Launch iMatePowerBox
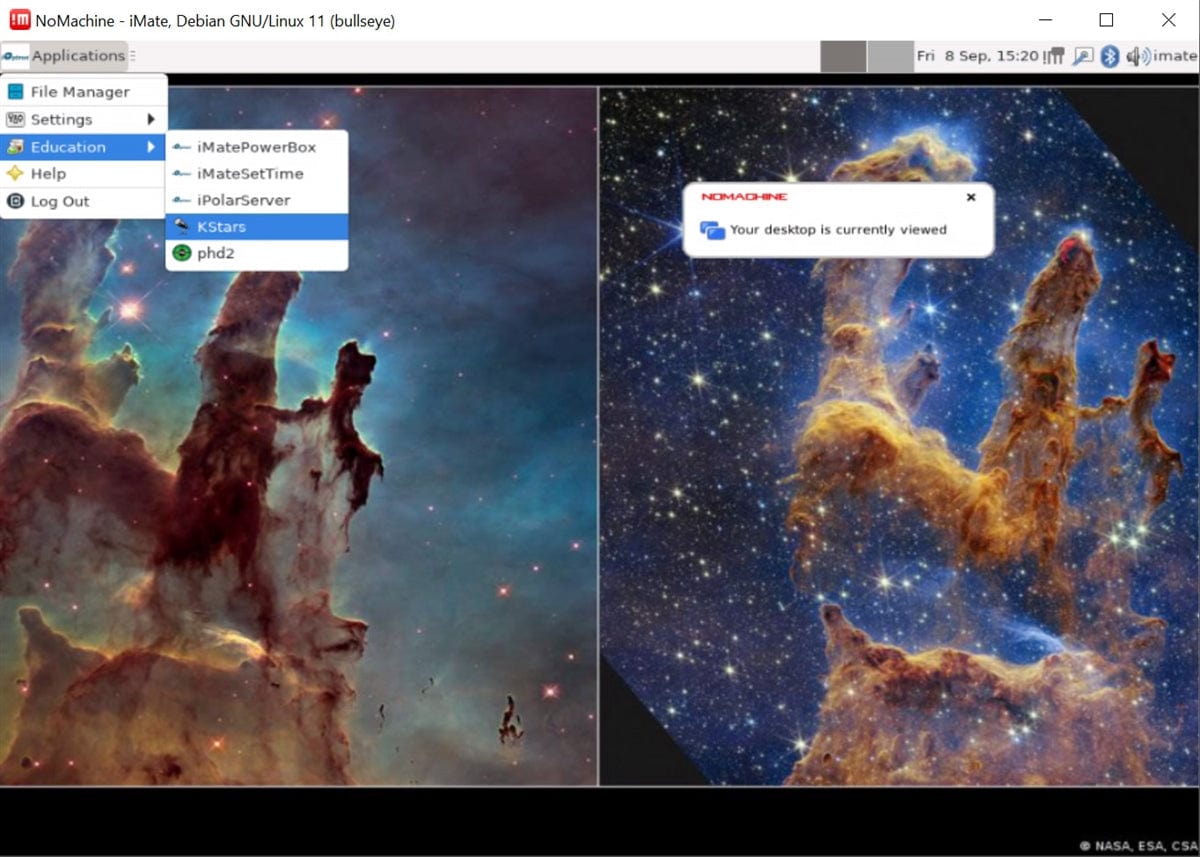The image size is (1200, 857). tap(256, 147)
